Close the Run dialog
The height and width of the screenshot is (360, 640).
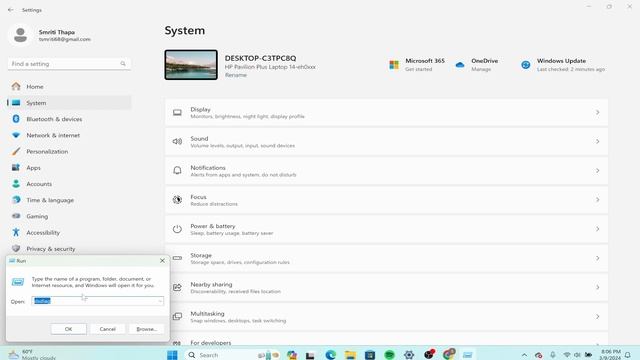[162, 260]
